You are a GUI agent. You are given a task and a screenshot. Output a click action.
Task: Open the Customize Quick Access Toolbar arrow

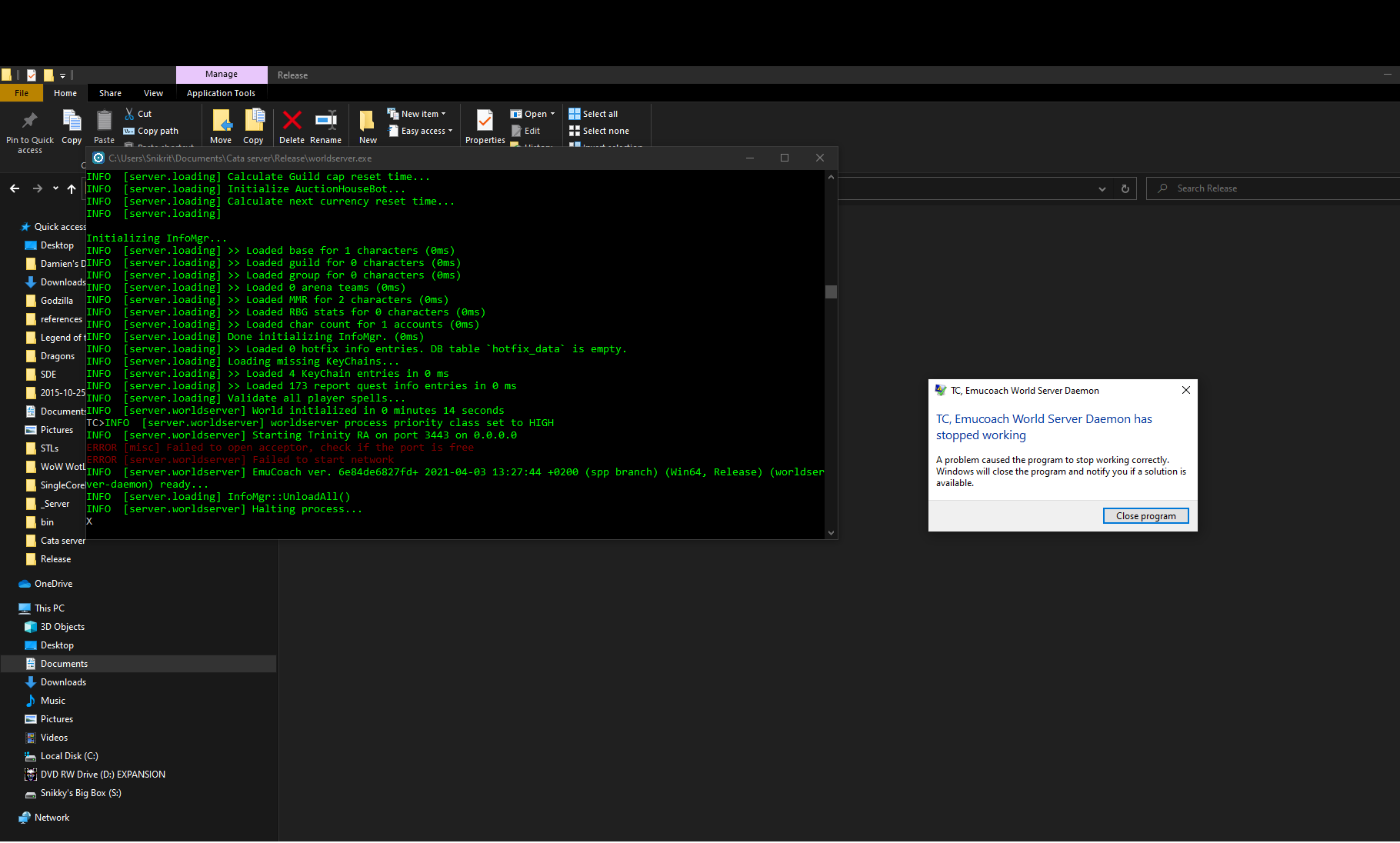pyautogui.click(x=63, y=75)
